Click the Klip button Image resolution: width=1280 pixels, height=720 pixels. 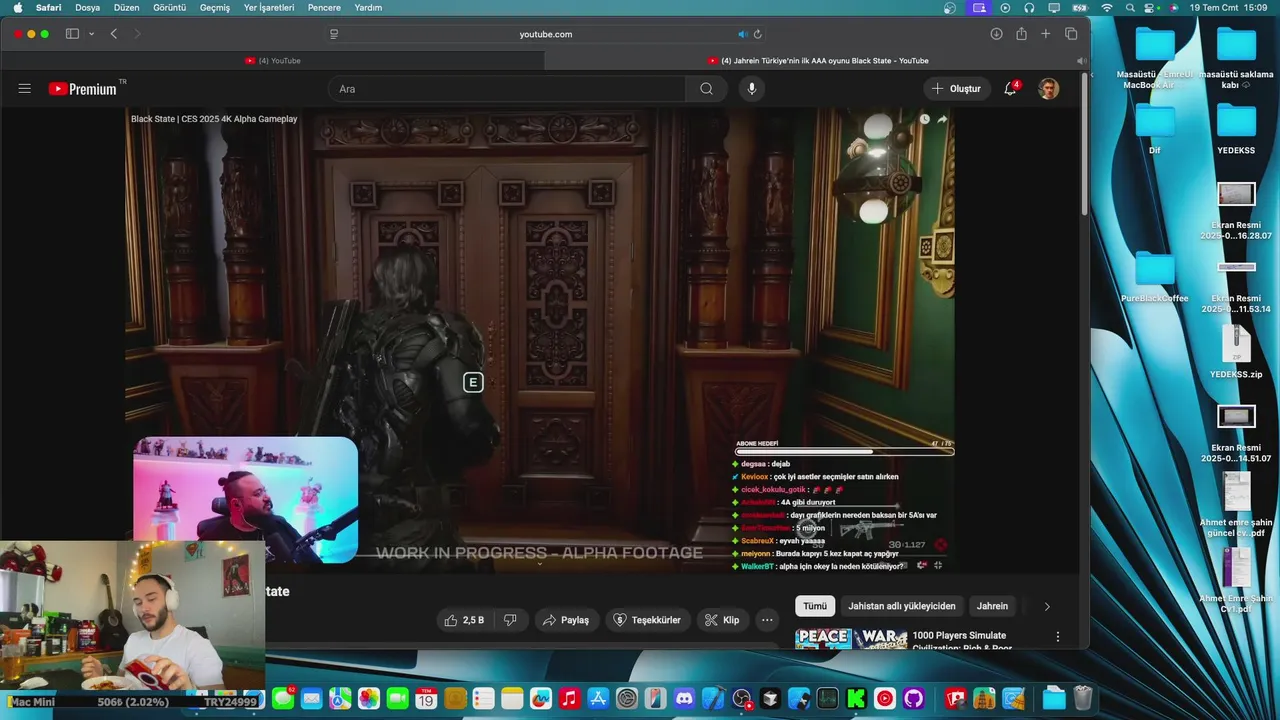click(722, 620)
